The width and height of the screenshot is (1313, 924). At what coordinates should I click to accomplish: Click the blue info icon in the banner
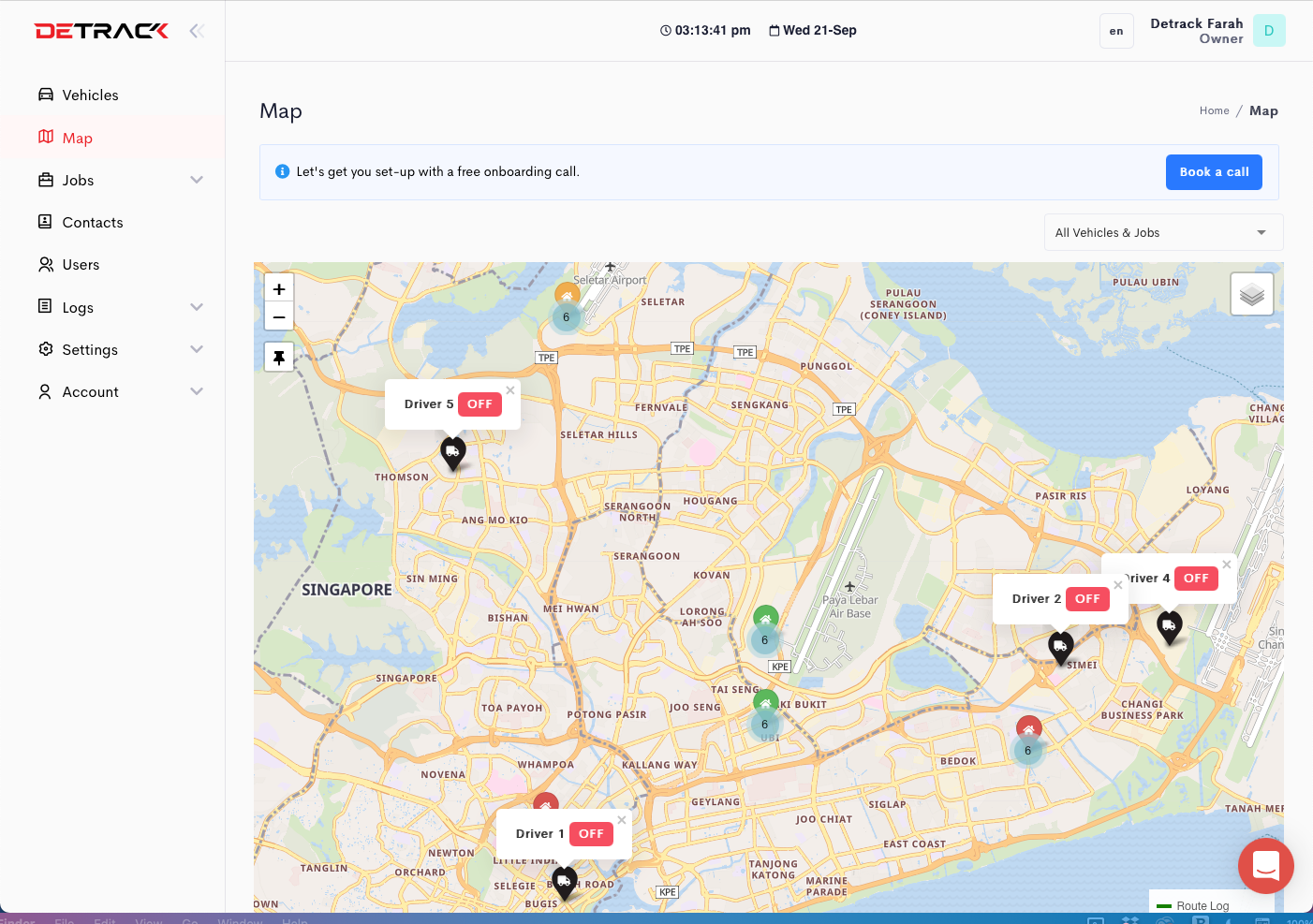281,171
